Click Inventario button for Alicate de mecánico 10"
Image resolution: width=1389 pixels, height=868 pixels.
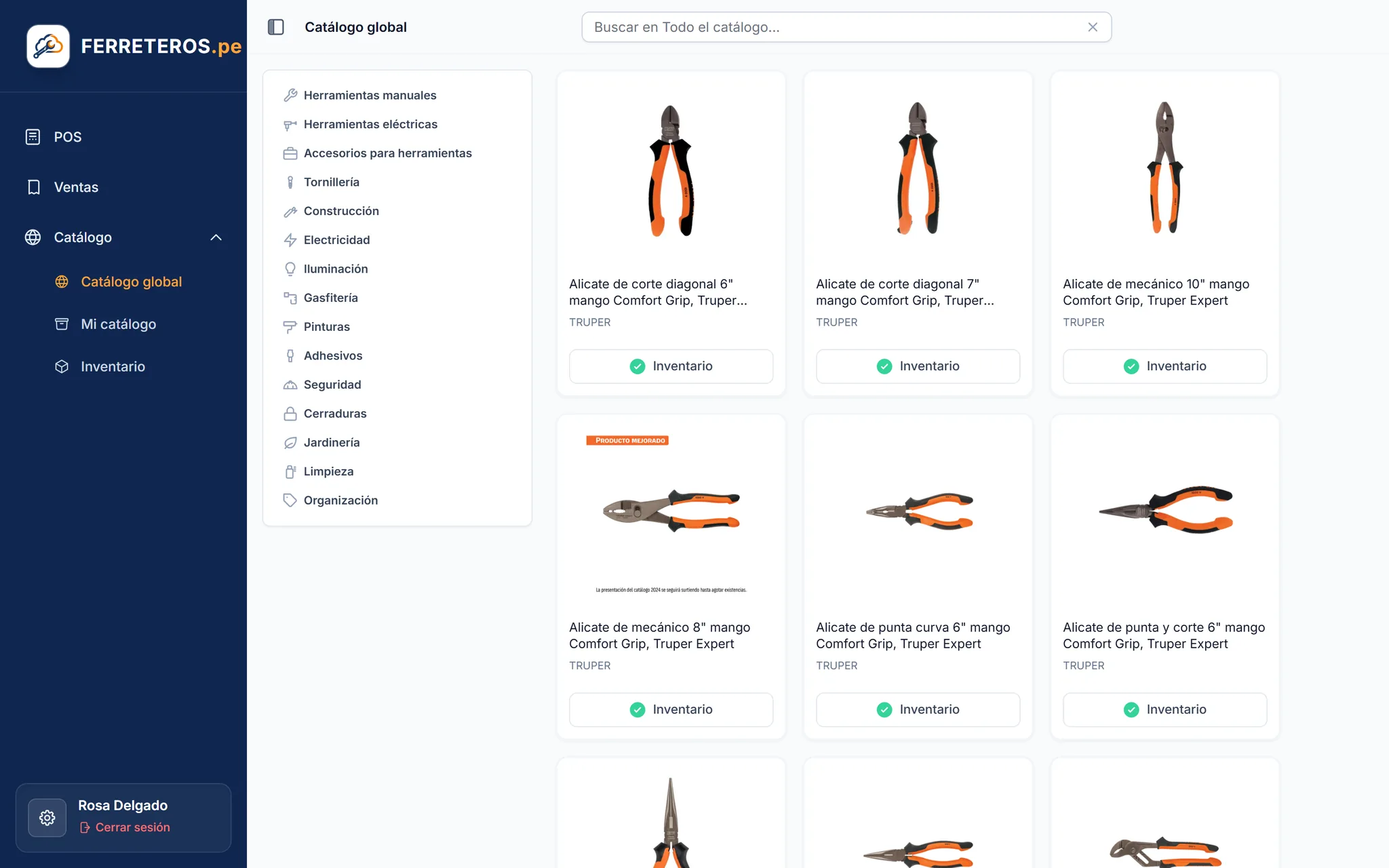point(1165,367)
